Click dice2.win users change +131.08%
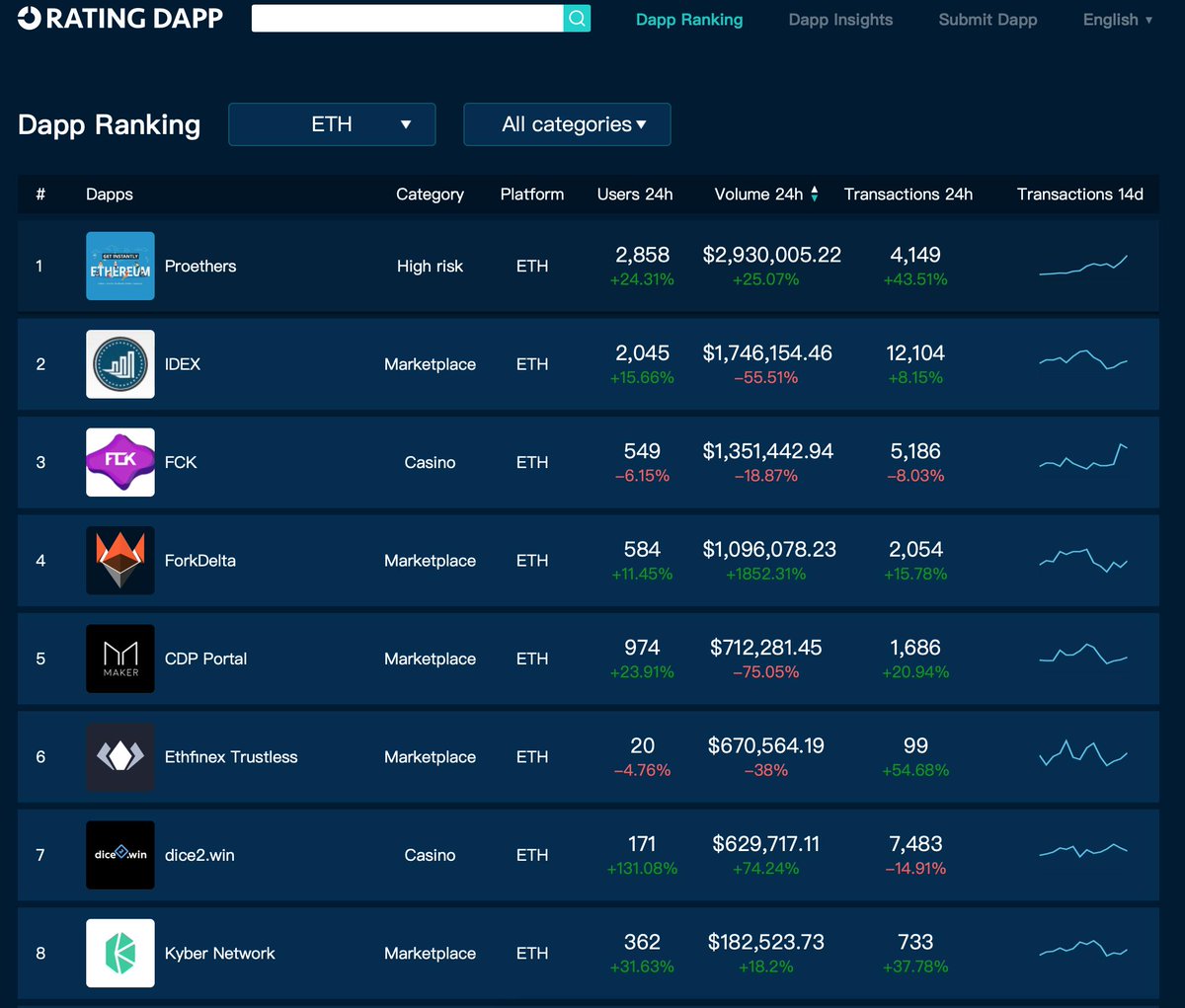This screenshot has width=1185, height=1008. [x=642, y=869]
